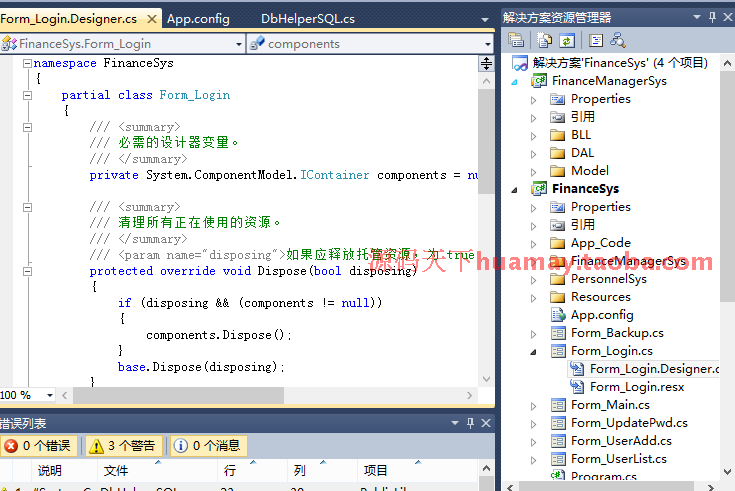Click the code editor scroll-down arrow
Image resolution: width=735 pixels, height=491 pixels.
click(x=486, y=378)
